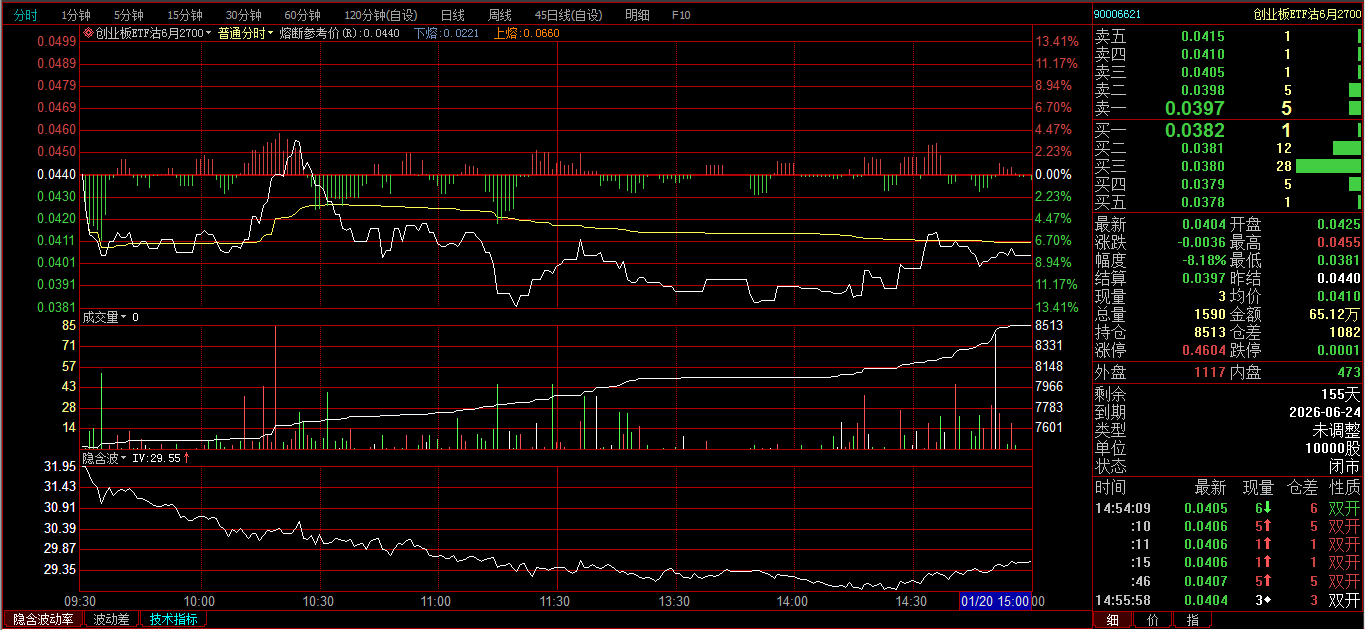Open the 60分钟 period view
The width and height of the screenshot is (1365, 630).
[302, 15]
